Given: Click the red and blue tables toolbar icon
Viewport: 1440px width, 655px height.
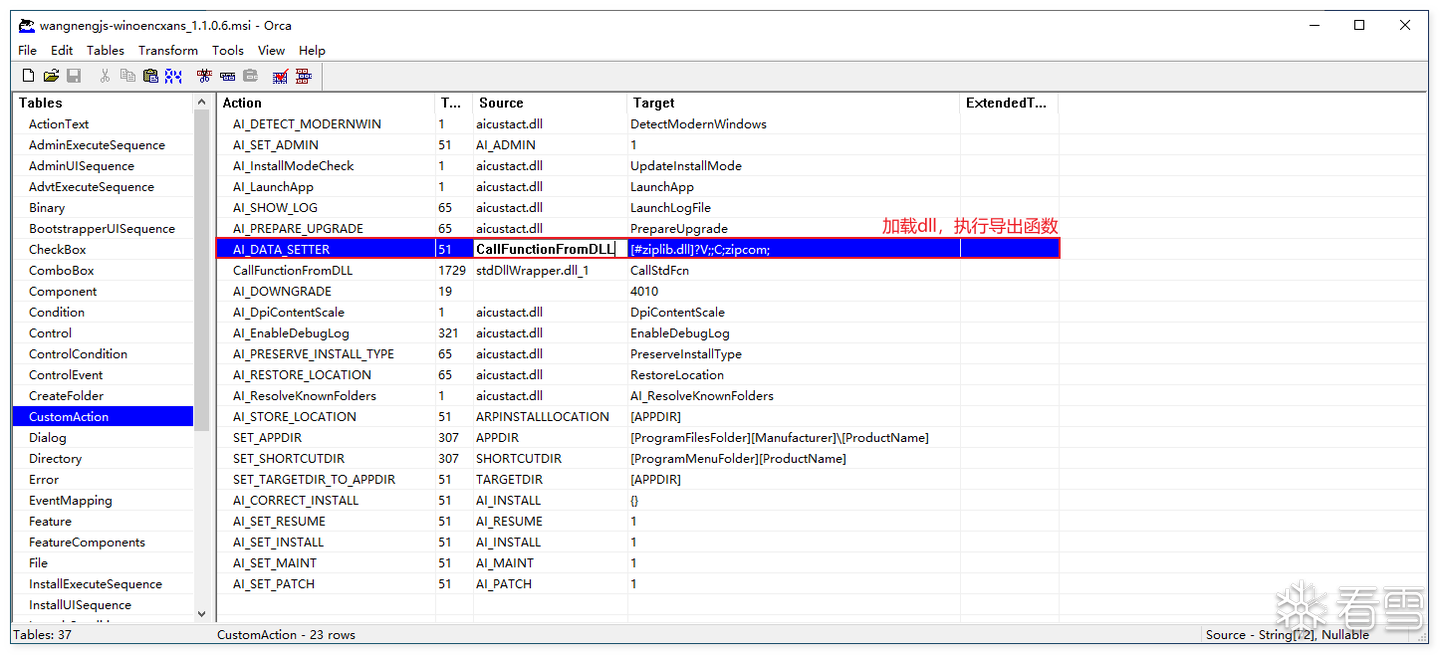Looking at the screenshot, I should coord(304,76).
